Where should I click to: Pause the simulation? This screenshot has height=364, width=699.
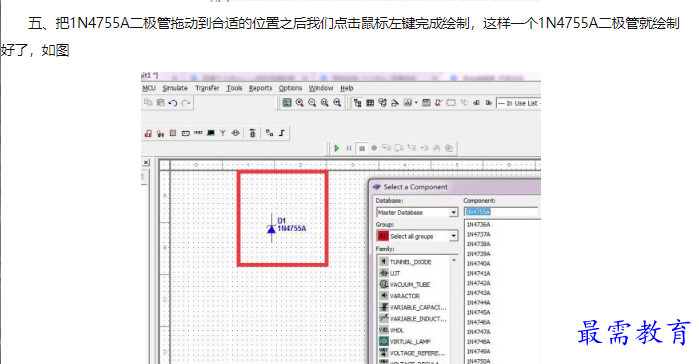coord(349,148)
